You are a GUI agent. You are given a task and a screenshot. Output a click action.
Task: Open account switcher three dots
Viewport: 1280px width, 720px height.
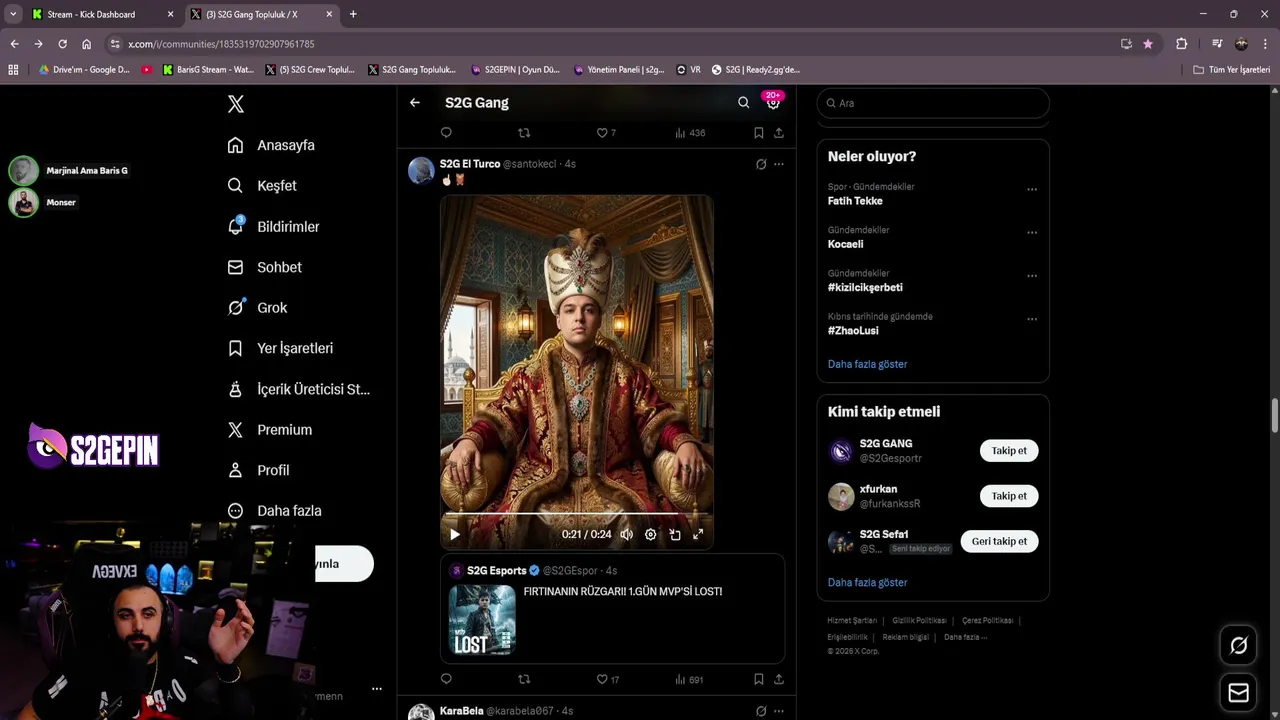(x=377, y=689)
